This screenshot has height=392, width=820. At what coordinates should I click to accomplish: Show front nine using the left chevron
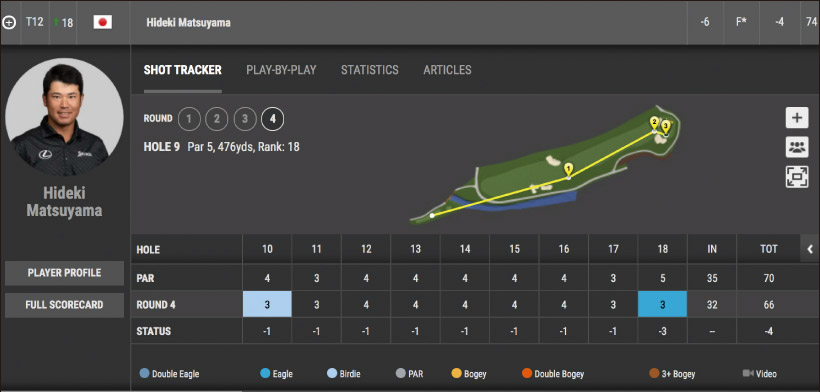[x=810, y=249]
